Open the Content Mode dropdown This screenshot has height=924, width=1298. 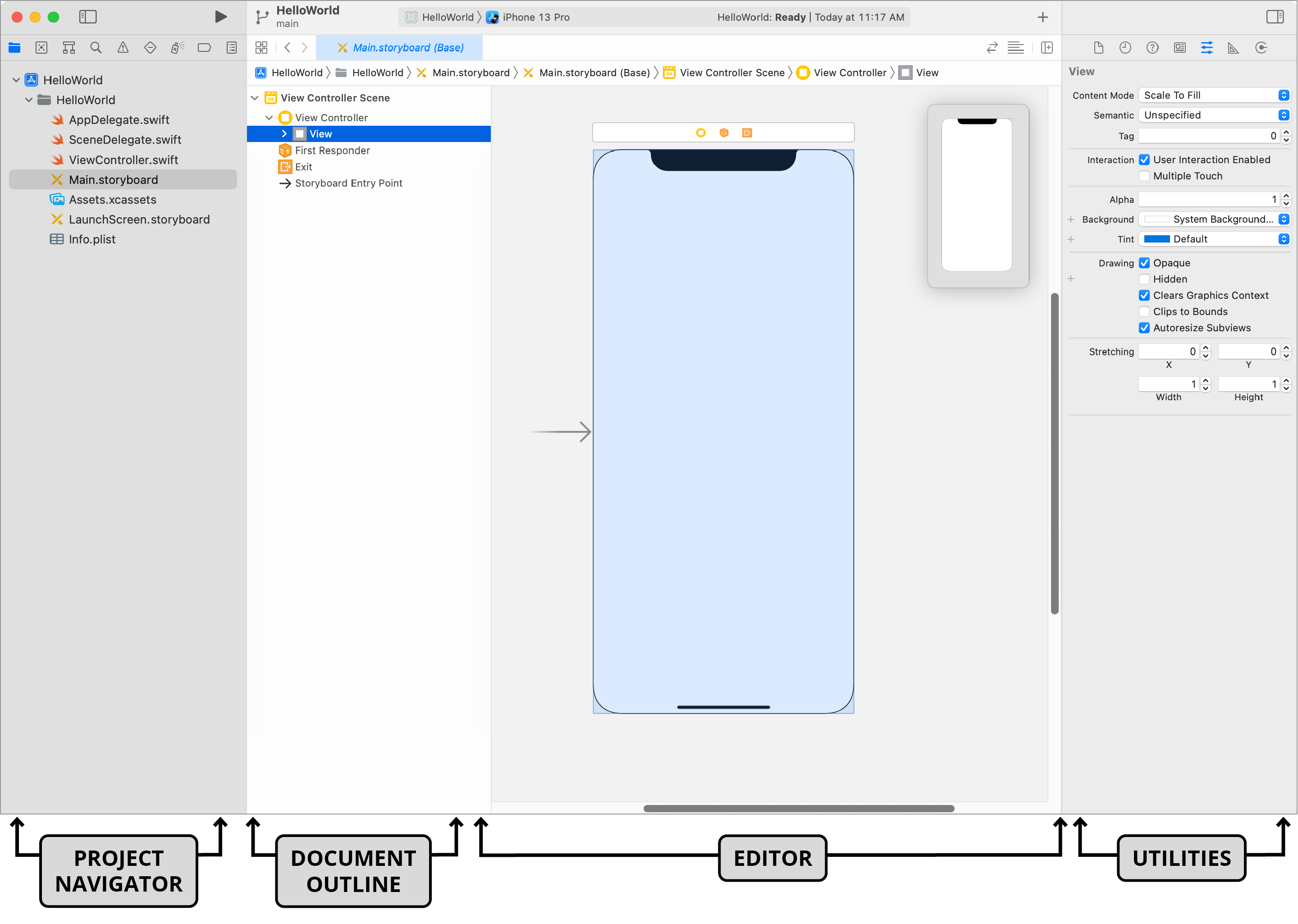tap(1215, 95)
